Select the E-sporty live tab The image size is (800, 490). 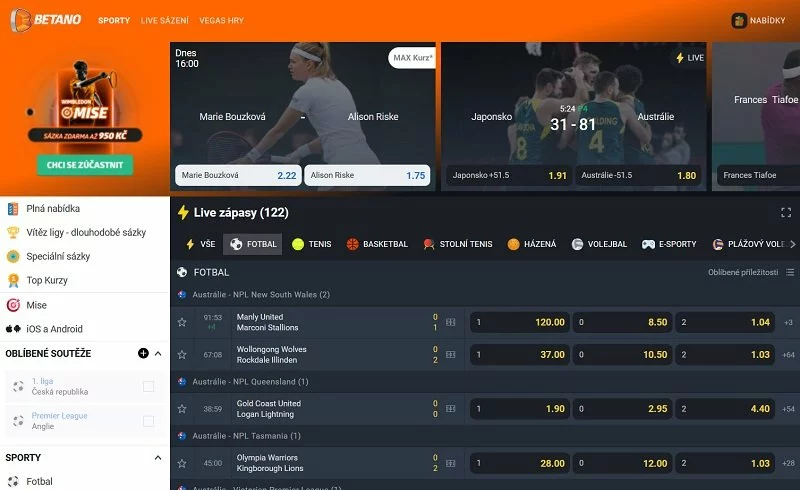[669, 244]
